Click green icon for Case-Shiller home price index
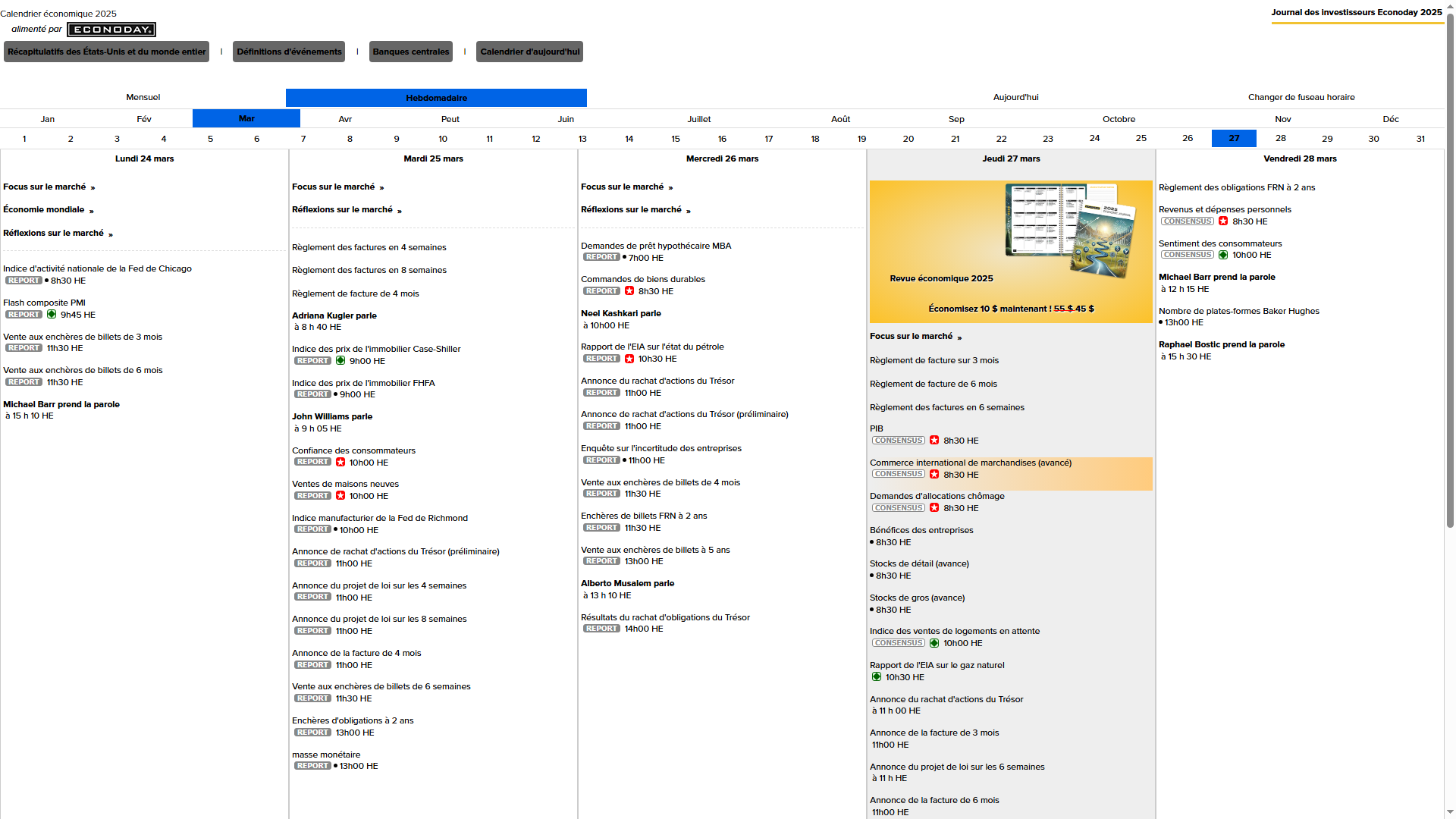Image resolution: width=1456 pixels, height=819 pixels. [340, 361]
